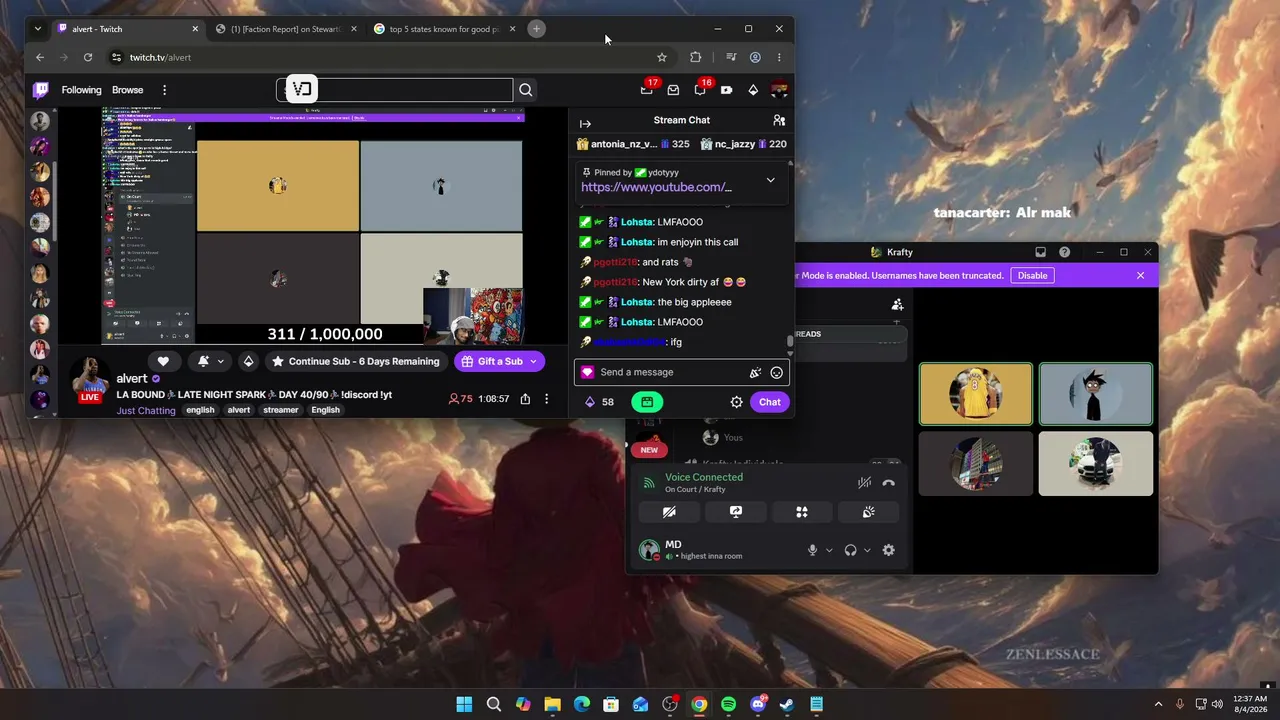Click the Windows Start button
This screenshot has height=720, width=1280.
click(x=464, y=704)
